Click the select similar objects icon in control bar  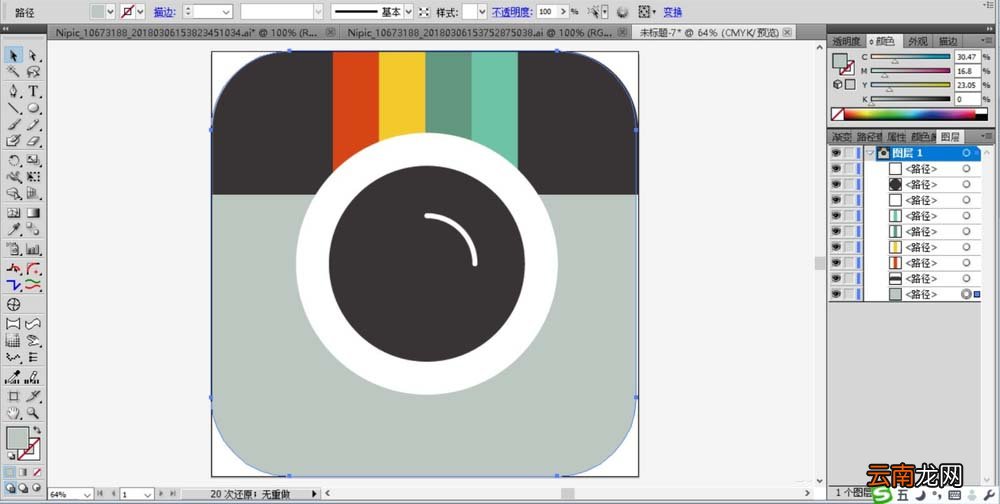click(596, 12)
